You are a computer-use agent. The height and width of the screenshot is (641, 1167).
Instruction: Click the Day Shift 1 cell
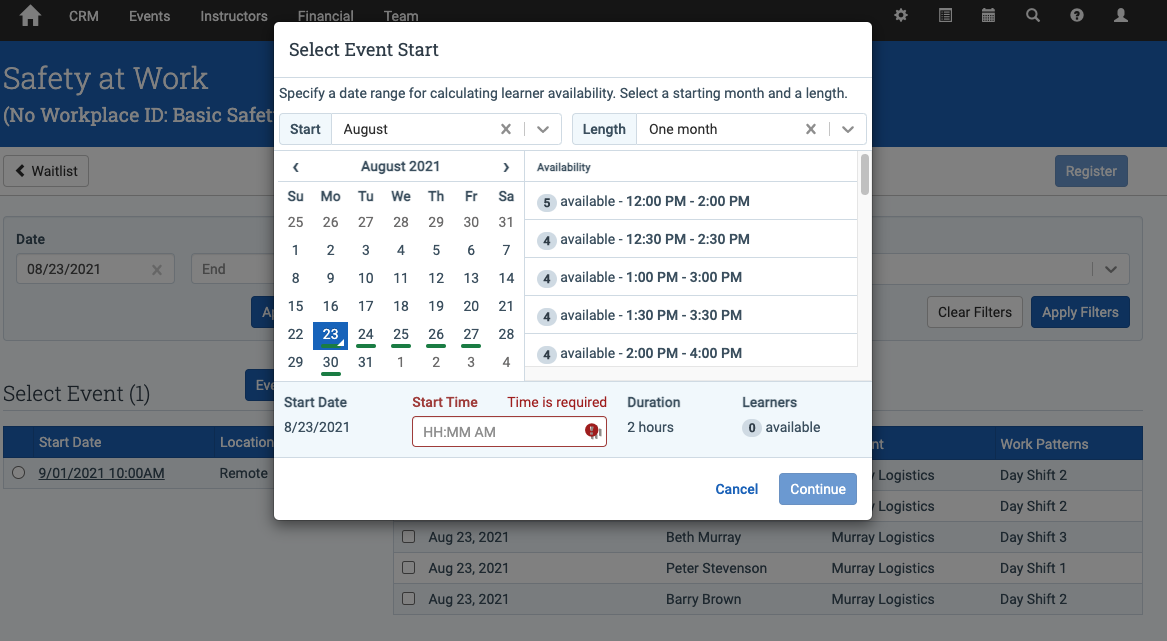(1033, 568)
